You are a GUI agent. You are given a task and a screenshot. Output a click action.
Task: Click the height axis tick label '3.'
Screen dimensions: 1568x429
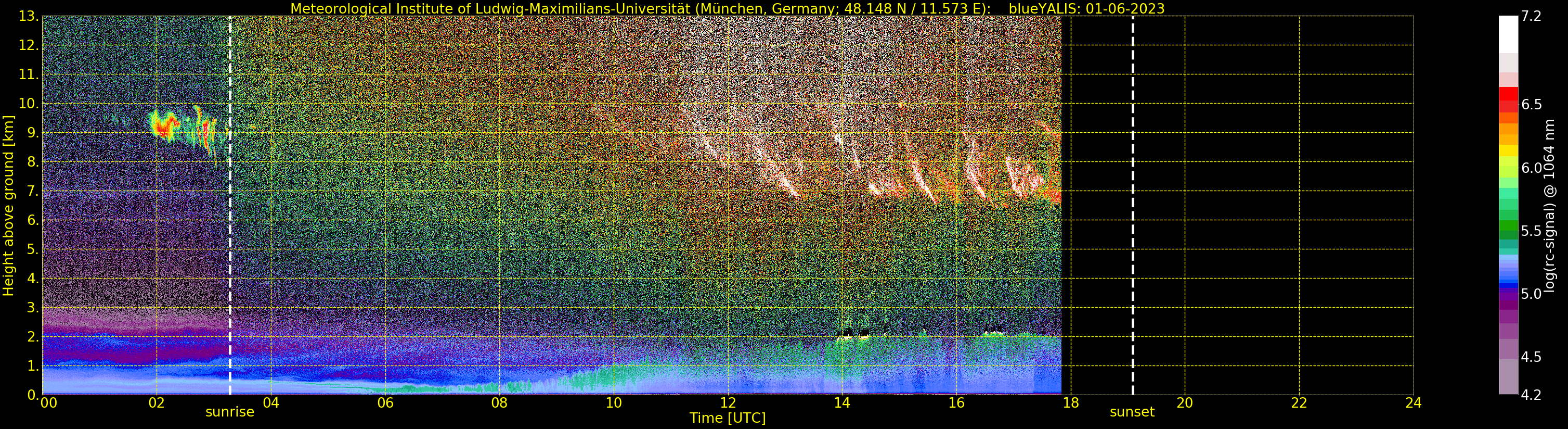(33, 308)
